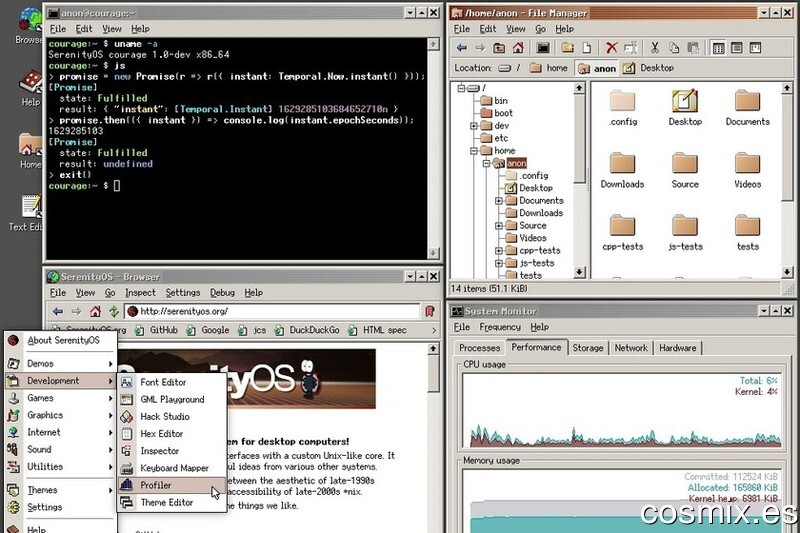Open Inspect menu in Browser

(140, 293)
